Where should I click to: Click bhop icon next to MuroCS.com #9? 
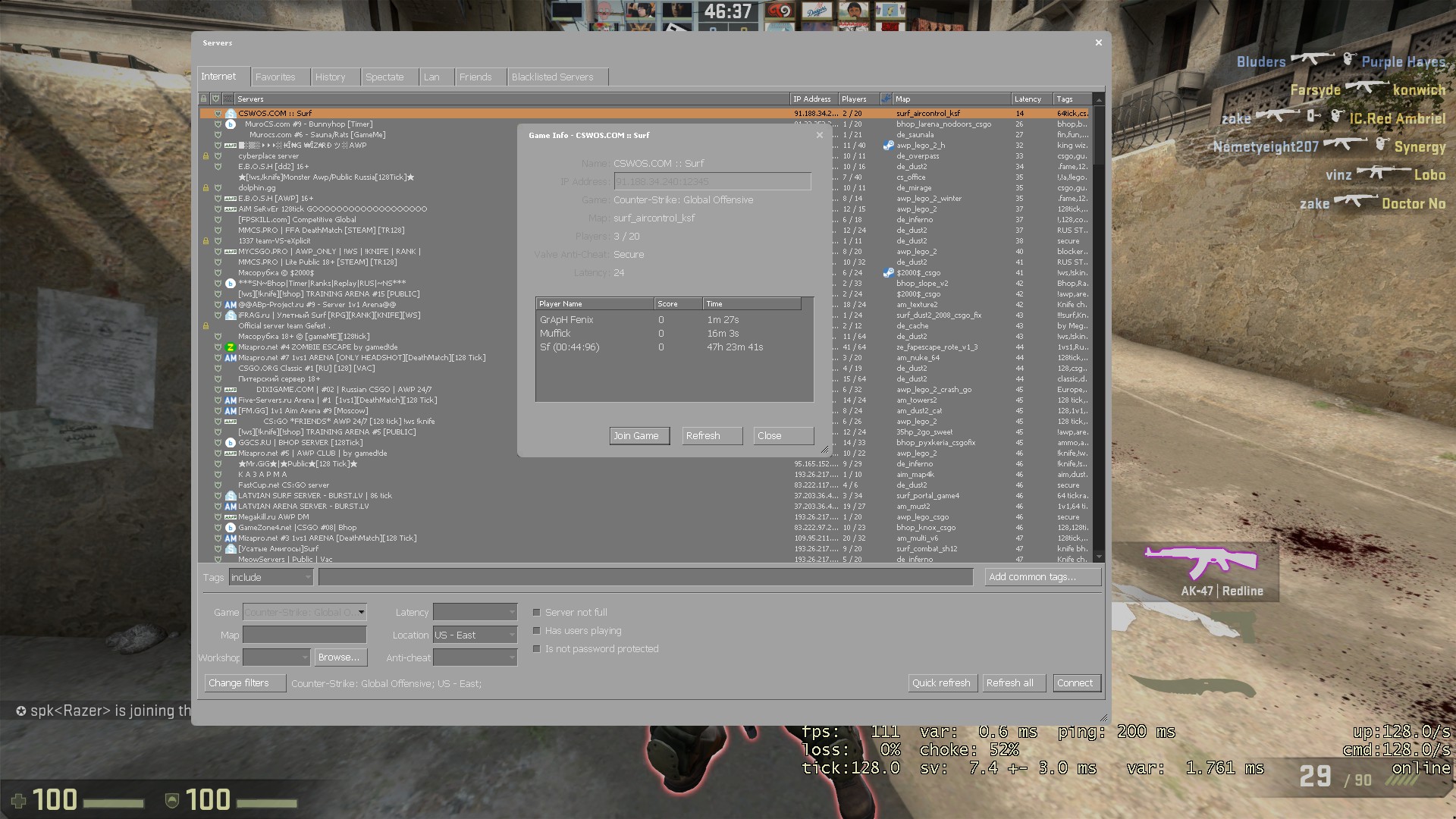pyautogui.click(x=231, y=124)
